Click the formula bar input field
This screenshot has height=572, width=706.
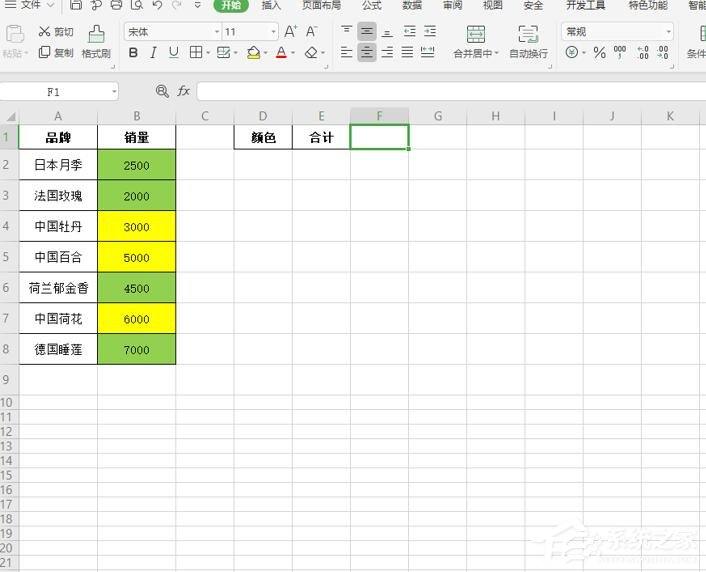[x=451, y=91]
